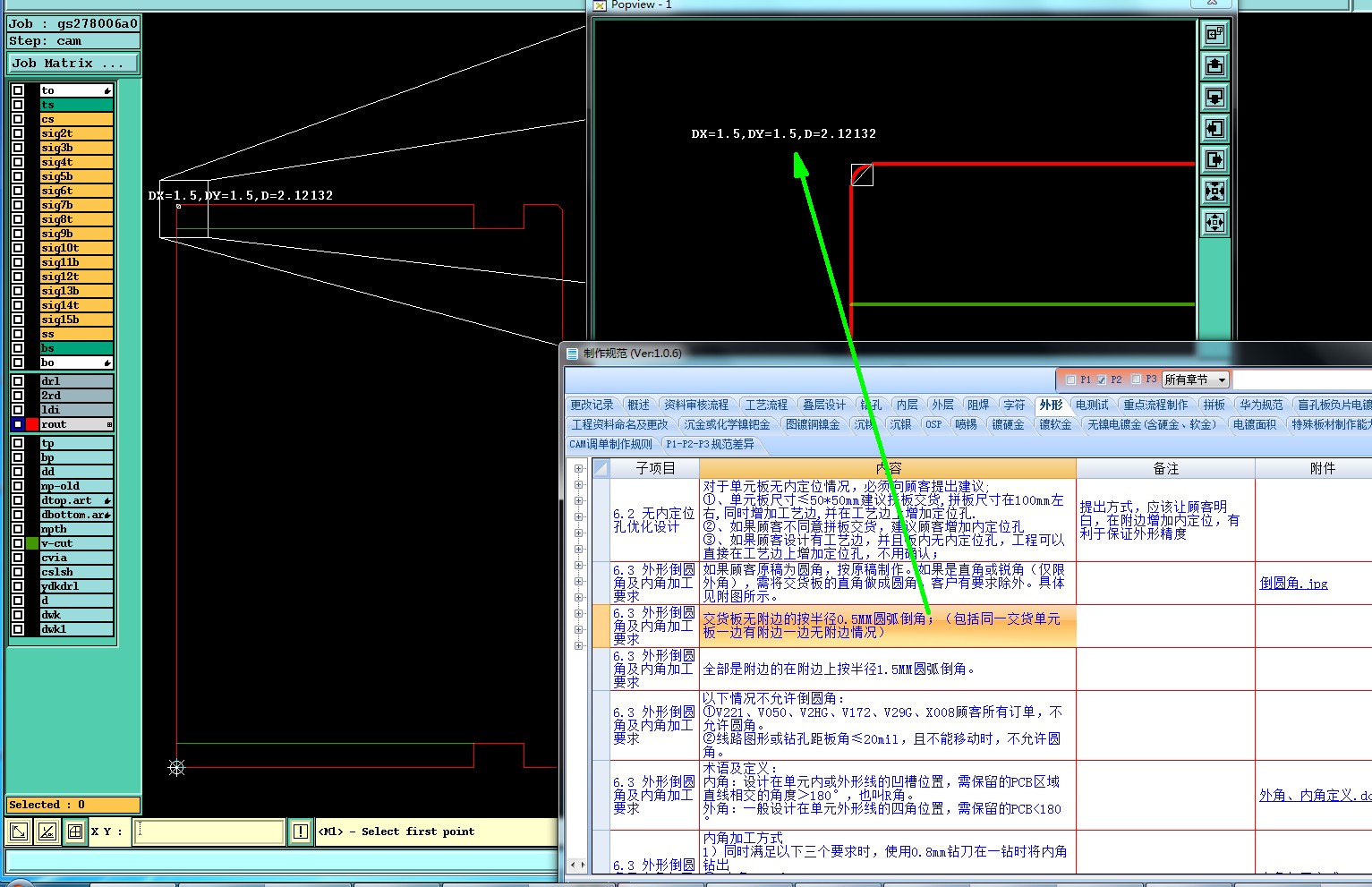
Task: Click the popview window-select icon at top
Action: pyautogui.click(x=1214, y=35)
